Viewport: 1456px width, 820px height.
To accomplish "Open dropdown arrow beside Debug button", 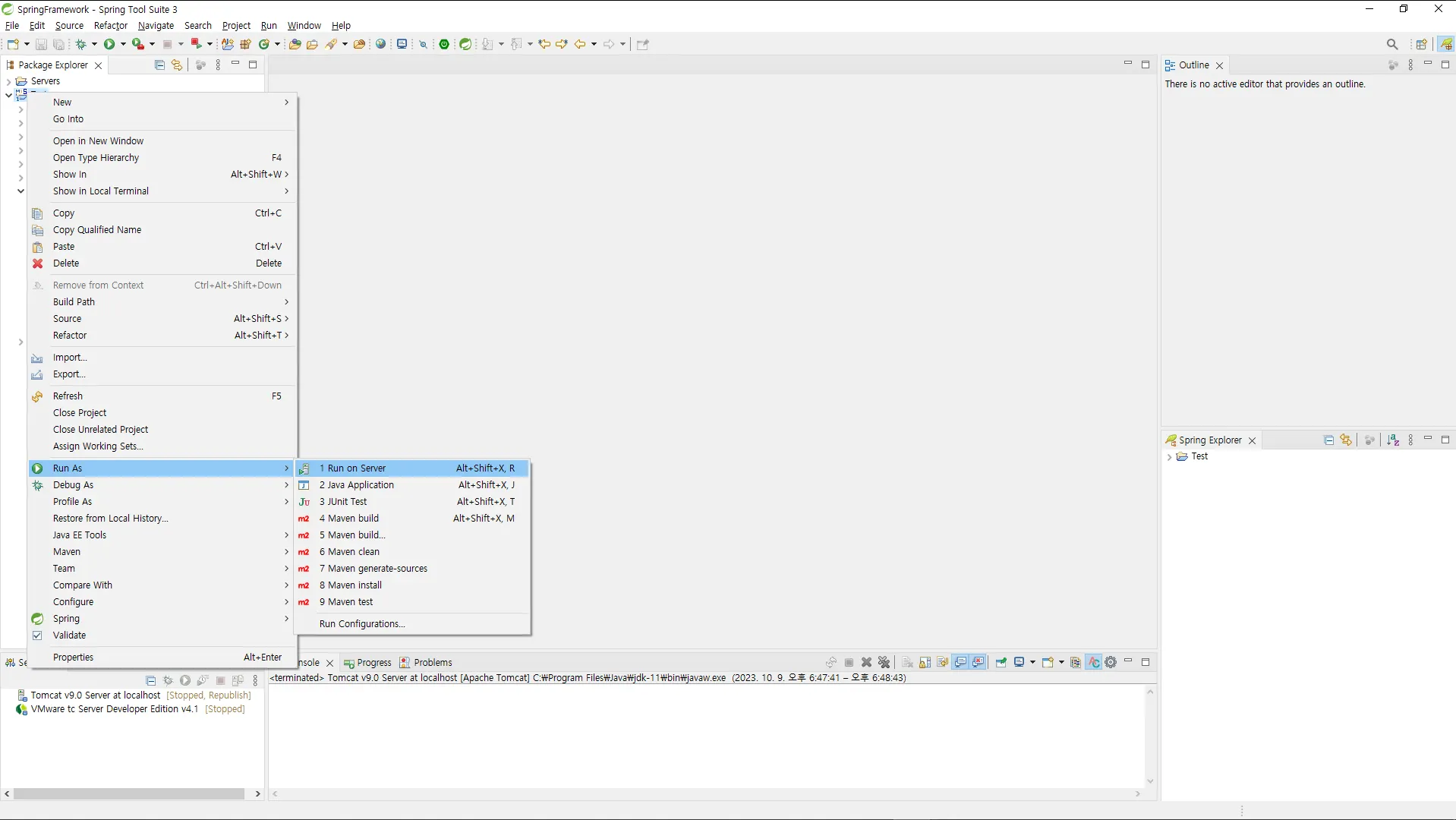I will click(x=94, y=44).
